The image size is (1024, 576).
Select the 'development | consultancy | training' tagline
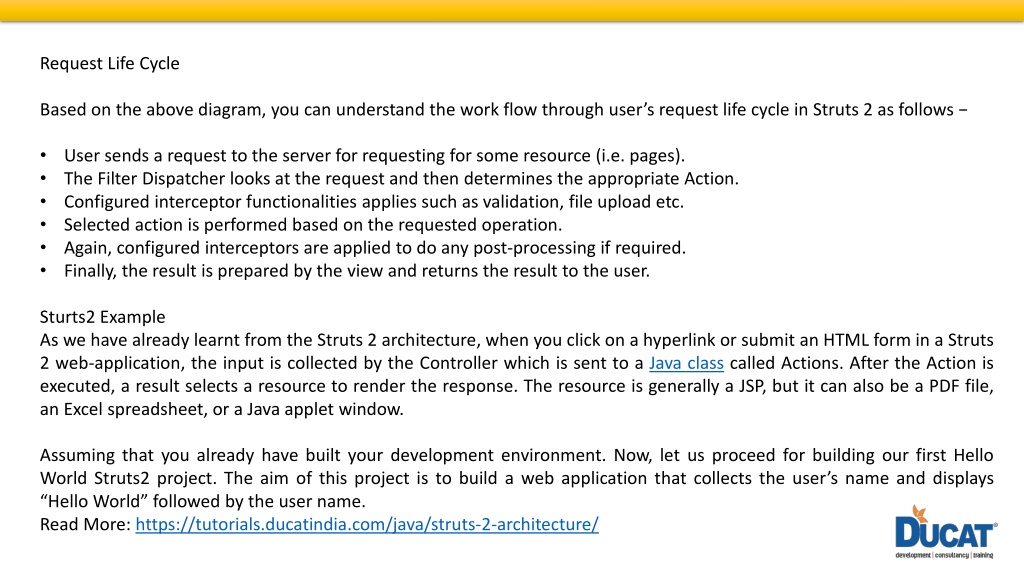[944, 555]
